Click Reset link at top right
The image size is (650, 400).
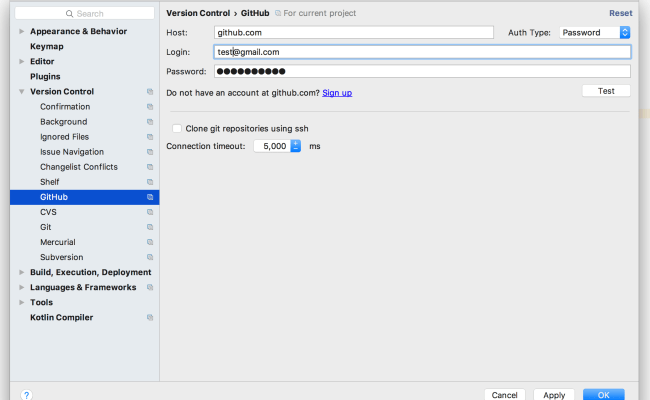click(621, 13)
